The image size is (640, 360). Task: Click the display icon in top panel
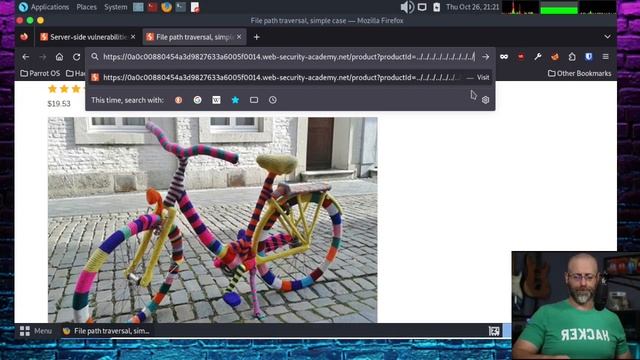coord(422,7)
